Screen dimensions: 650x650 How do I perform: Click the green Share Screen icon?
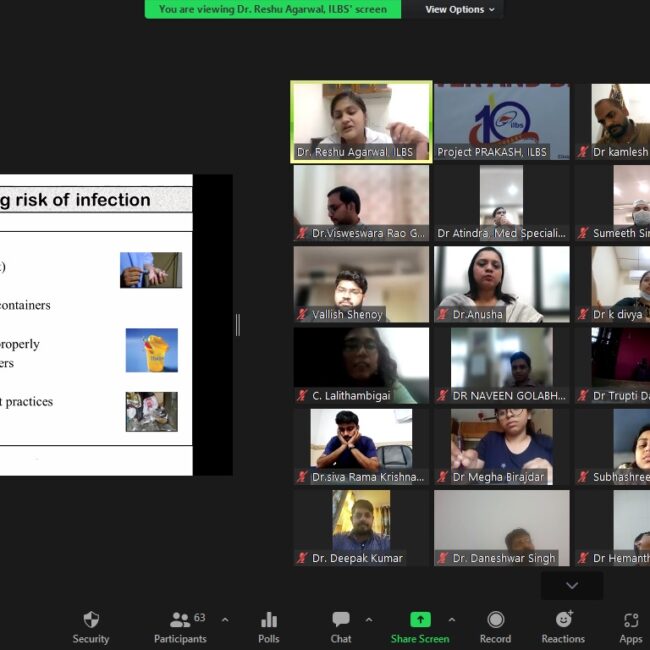pyautogui.click(x=420, y=620)
